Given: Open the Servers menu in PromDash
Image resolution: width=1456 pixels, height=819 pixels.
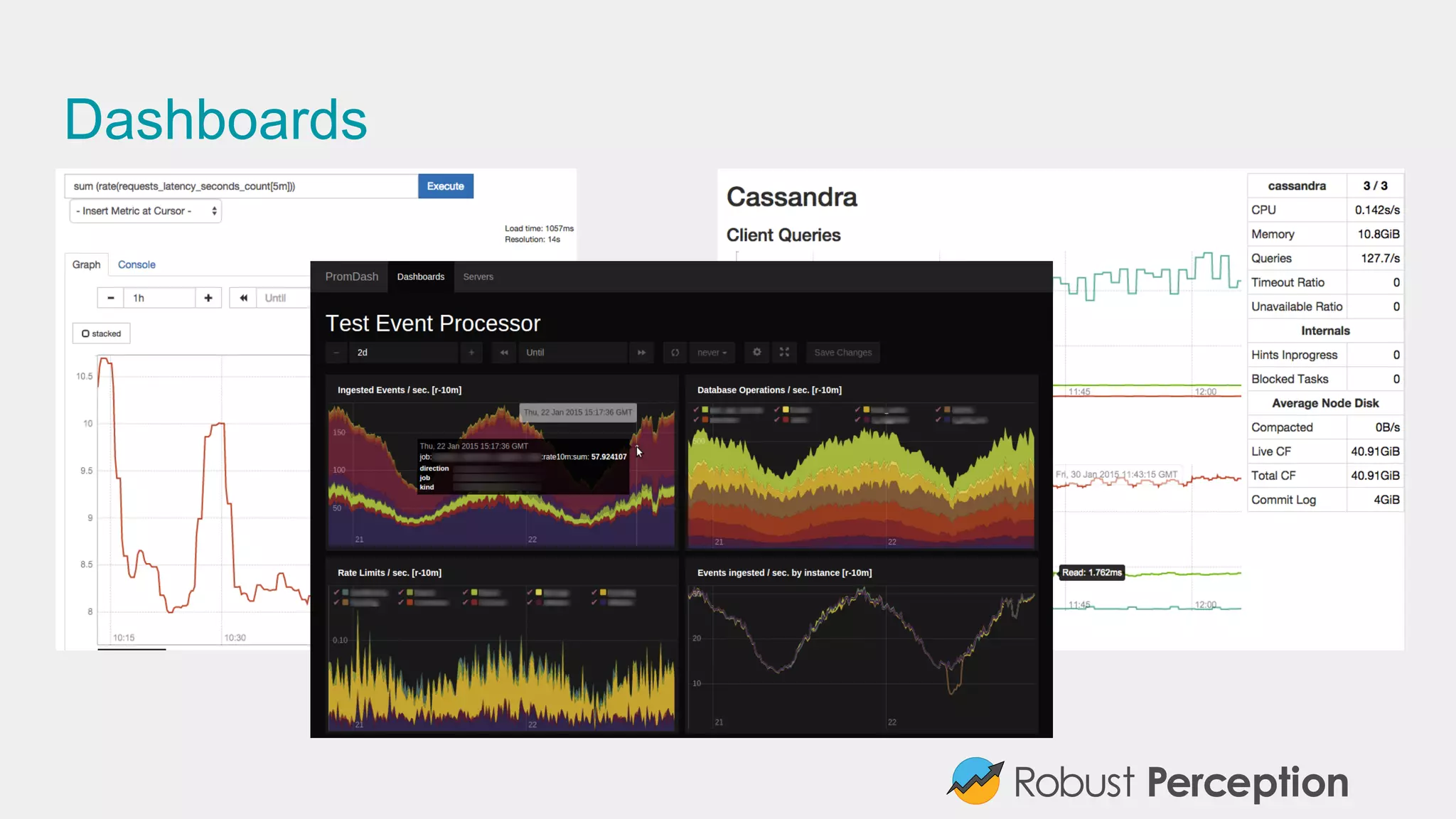Looking at the screenshot, I should click(x=478, y=277).
